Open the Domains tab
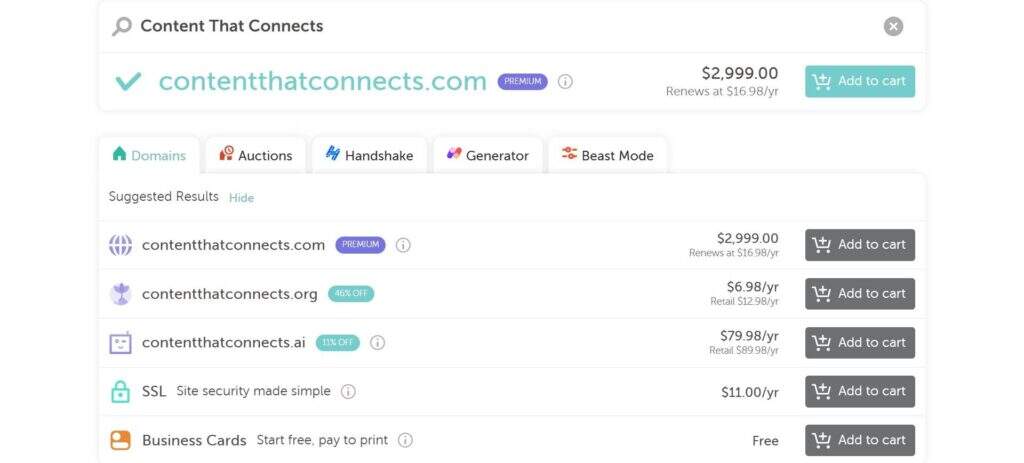 pos(149,155)
